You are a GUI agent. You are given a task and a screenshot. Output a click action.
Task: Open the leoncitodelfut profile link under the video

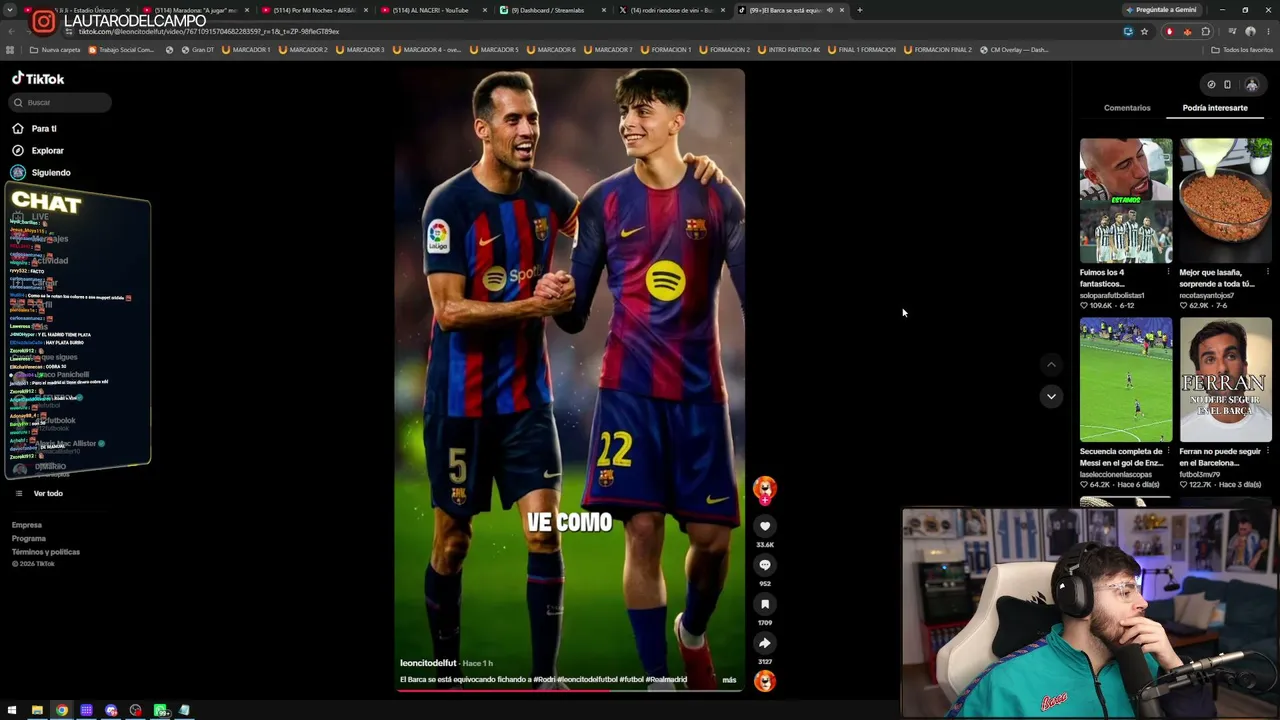(428, 663)
